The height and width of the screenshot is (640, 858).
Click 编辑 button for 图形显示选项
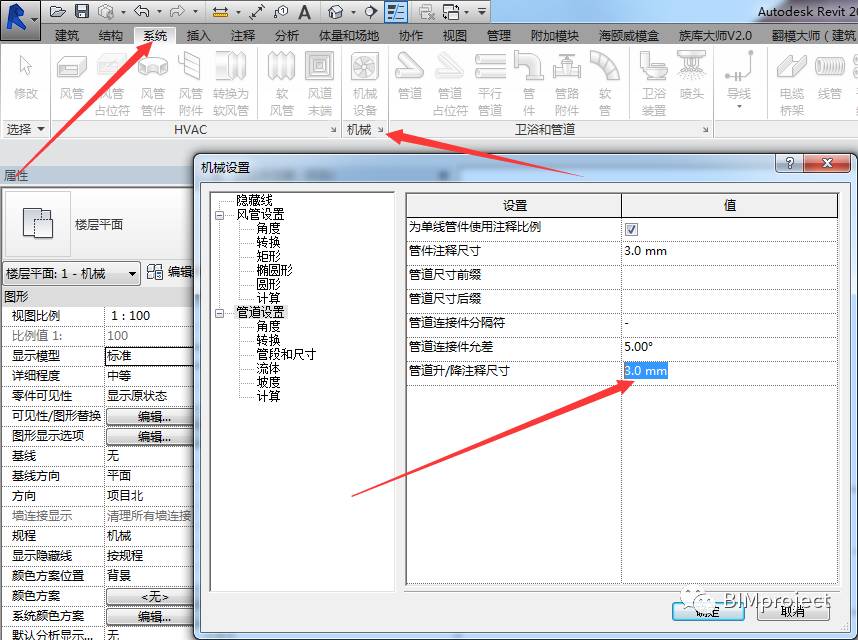pyautogui.click(x=150, y=437)
